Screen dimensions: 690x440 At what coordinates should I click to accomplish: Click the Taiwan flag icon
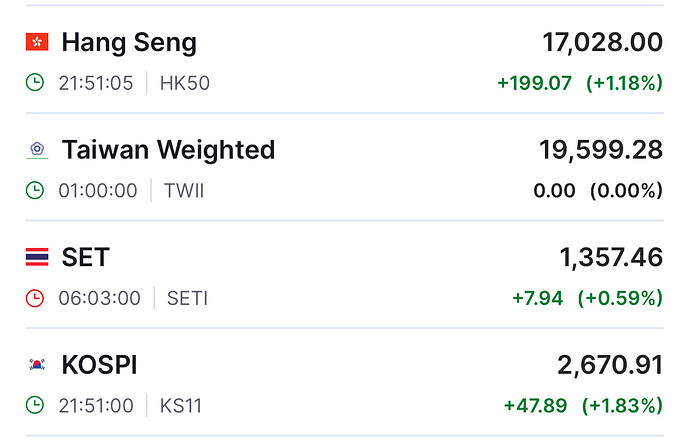coord(37,150)
